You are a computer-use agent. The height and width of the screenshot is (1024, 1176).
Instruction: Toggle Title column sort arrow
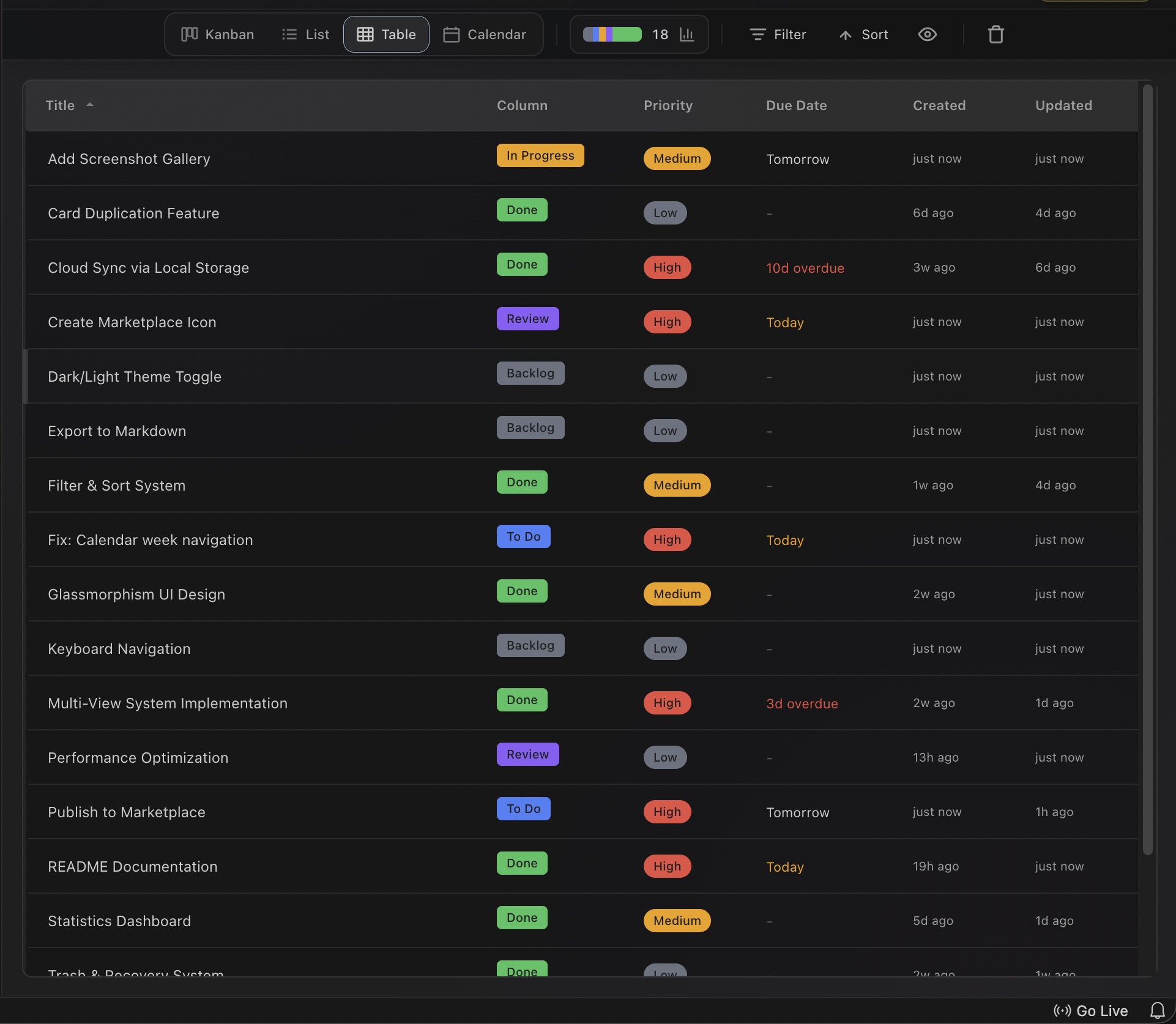coord(90,105)
